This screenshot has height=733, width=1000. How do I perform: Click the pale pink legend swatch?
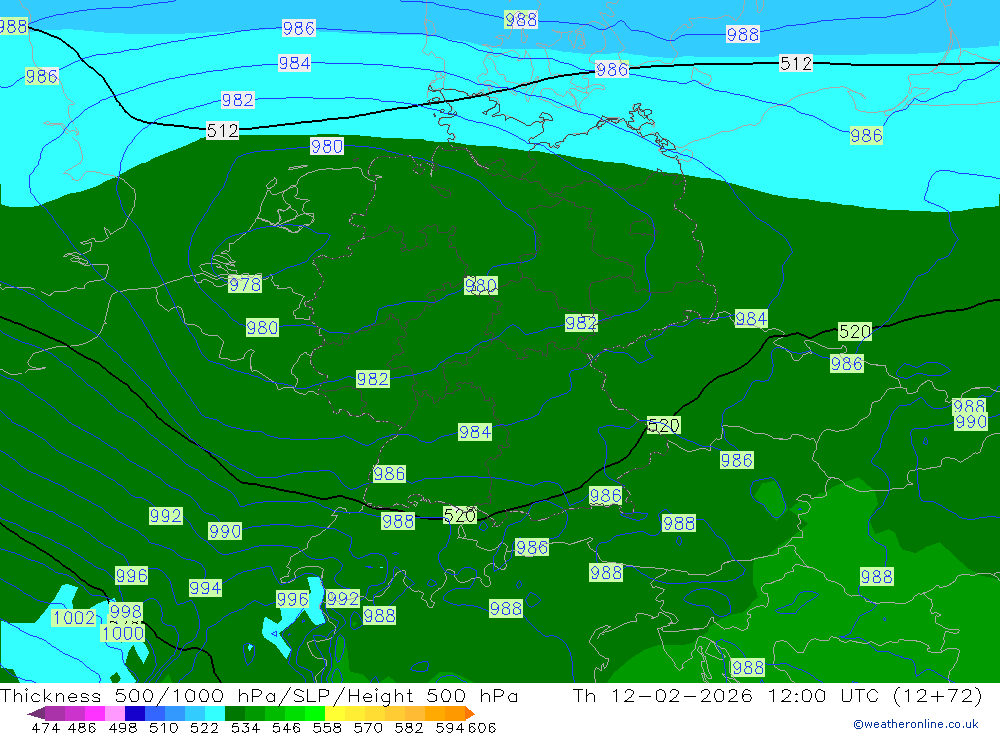(115, 713)
